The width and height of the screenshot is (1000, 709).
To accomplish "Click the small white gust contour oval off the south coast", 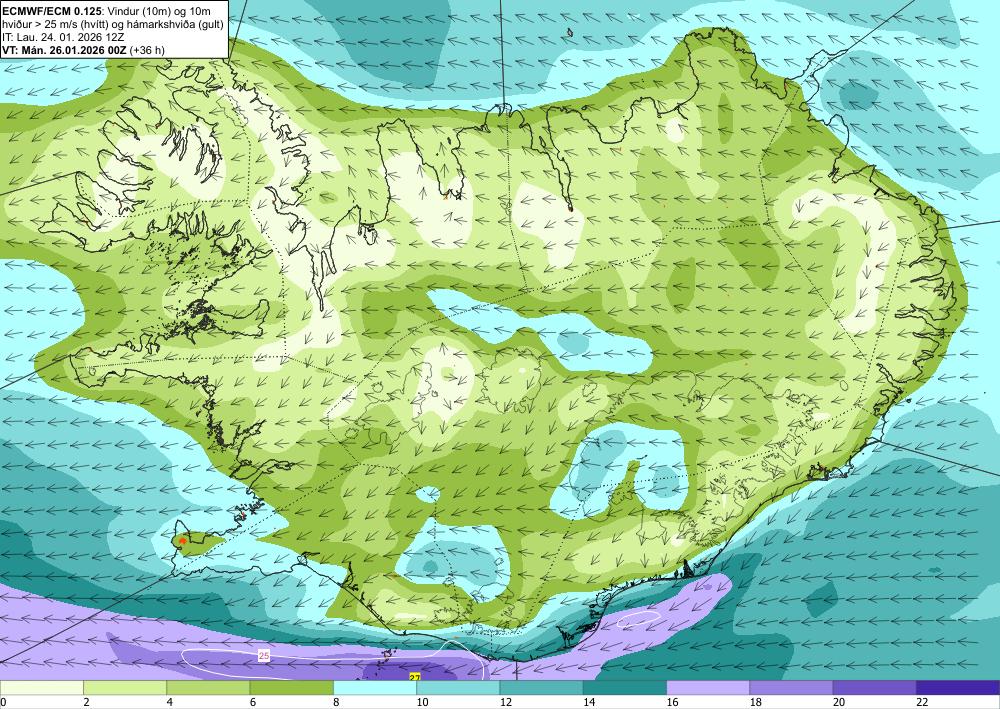I will (639, 617).
